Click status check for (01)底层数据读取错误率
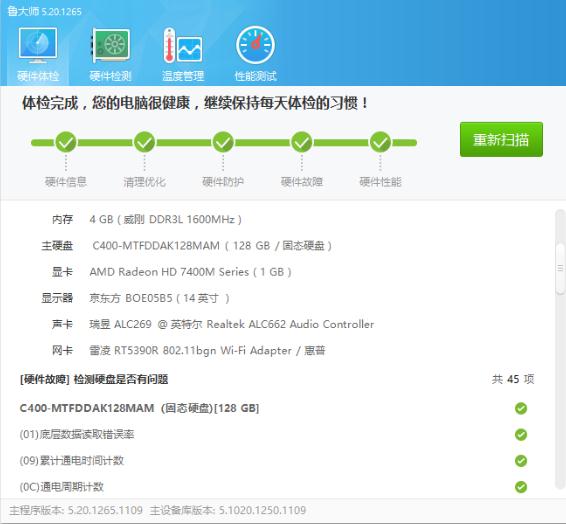566x524 pixels. [x=521, y=435]
